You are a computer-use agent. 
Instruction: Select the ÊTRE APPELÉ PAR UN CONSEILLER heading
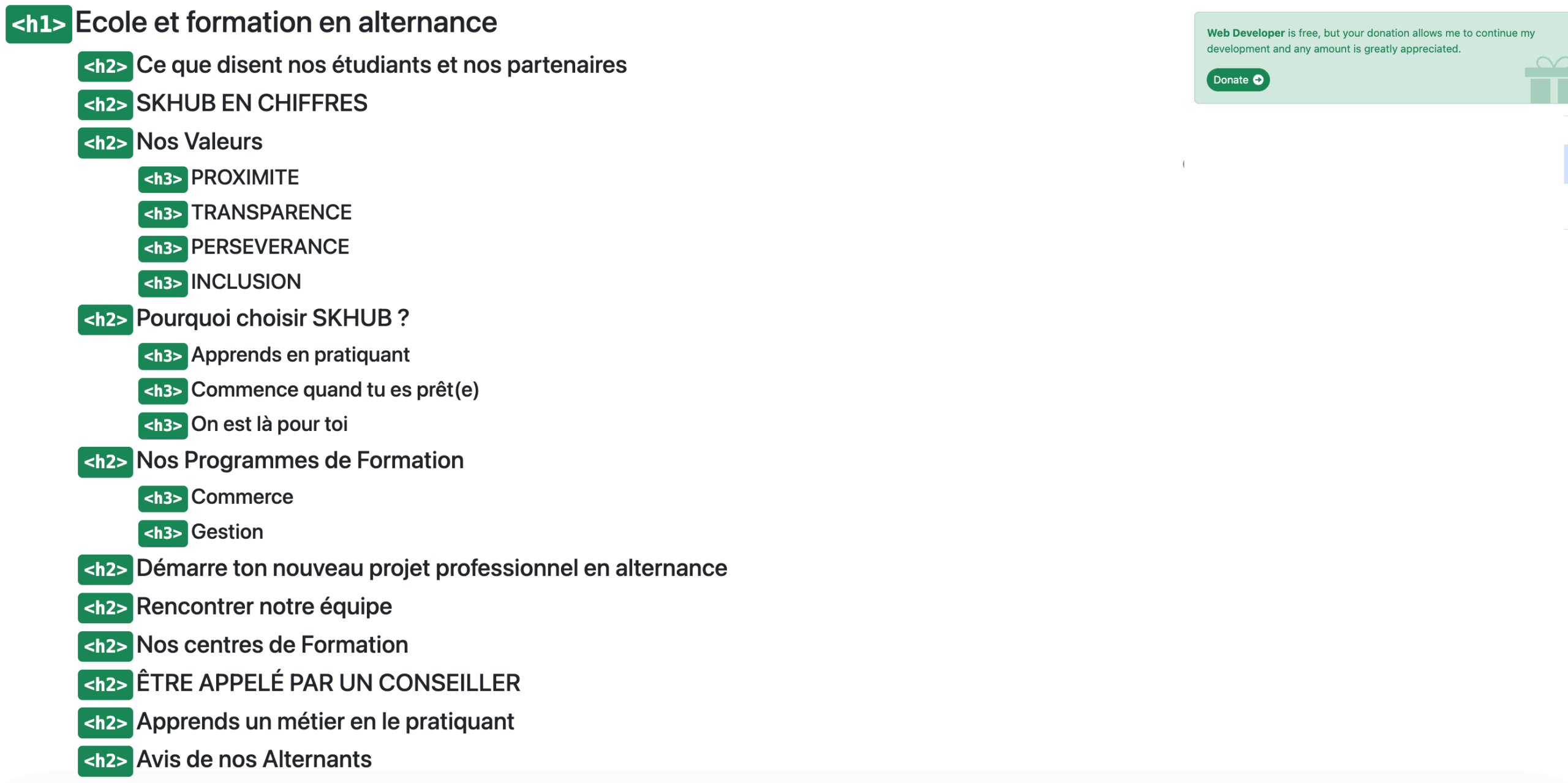point(328,683)
